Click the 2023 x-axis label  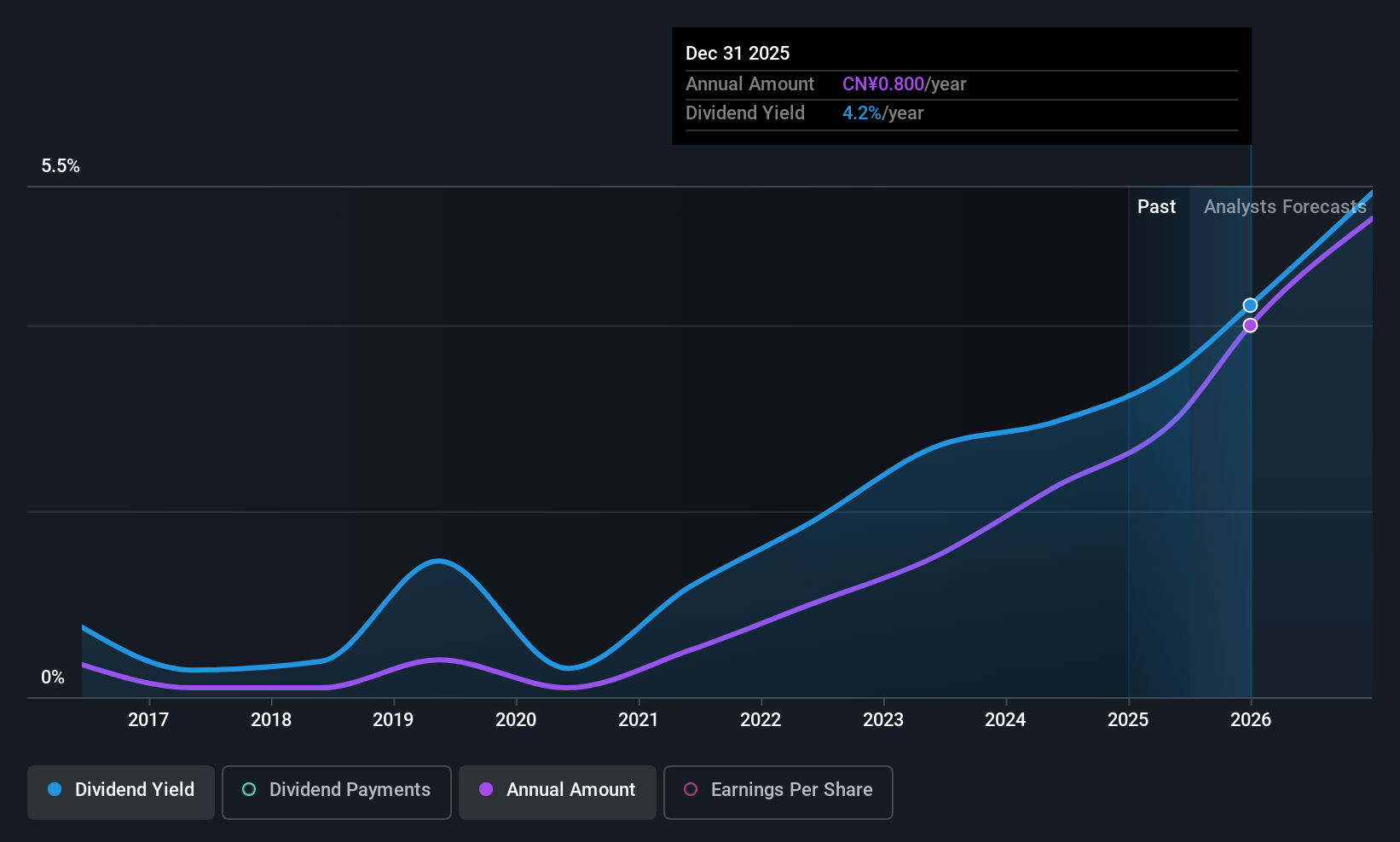pos(883,720)
